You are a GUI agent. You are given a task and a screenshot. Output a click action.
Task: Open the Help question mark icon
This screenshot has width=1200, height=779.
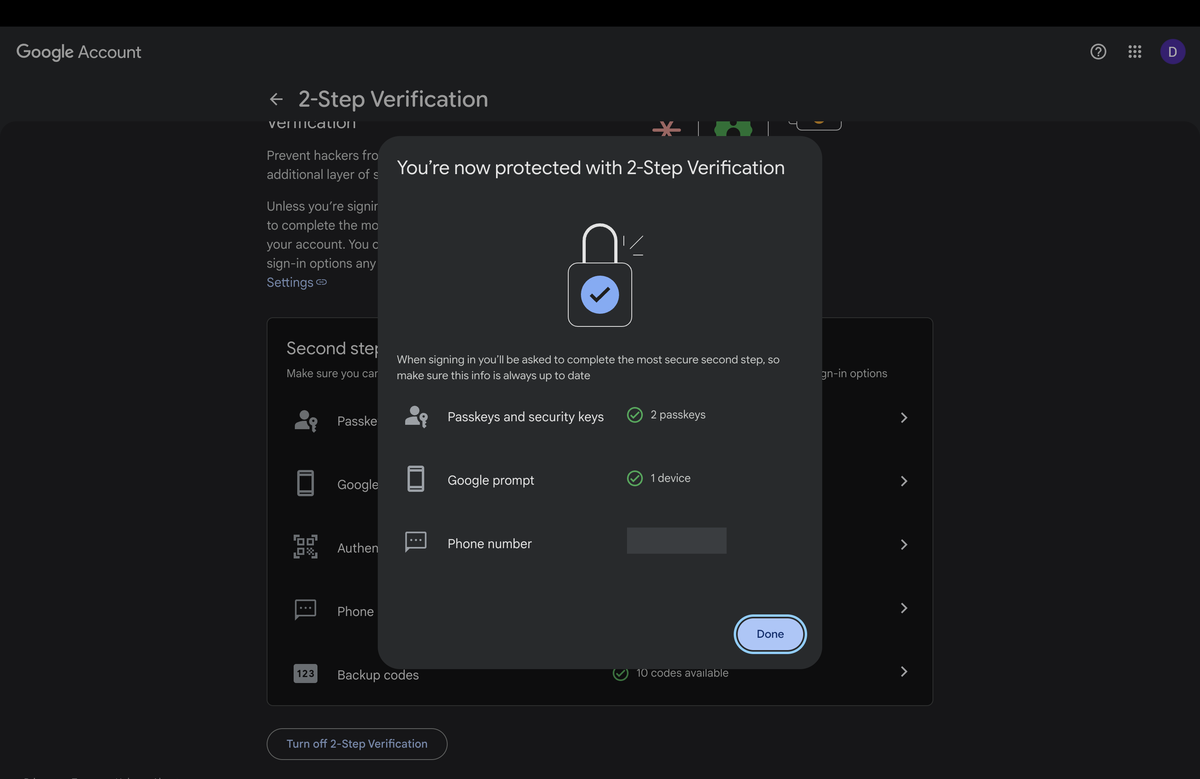[1098, 52]
